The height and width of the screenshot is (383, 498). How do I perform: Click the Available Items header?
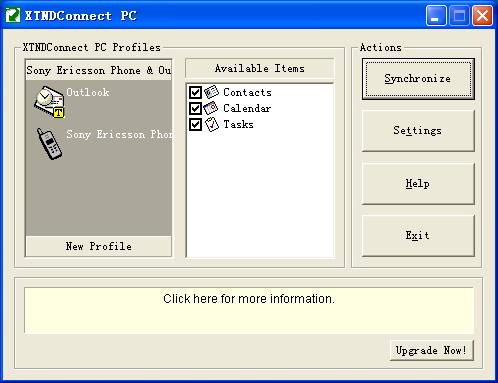[260, 68]
